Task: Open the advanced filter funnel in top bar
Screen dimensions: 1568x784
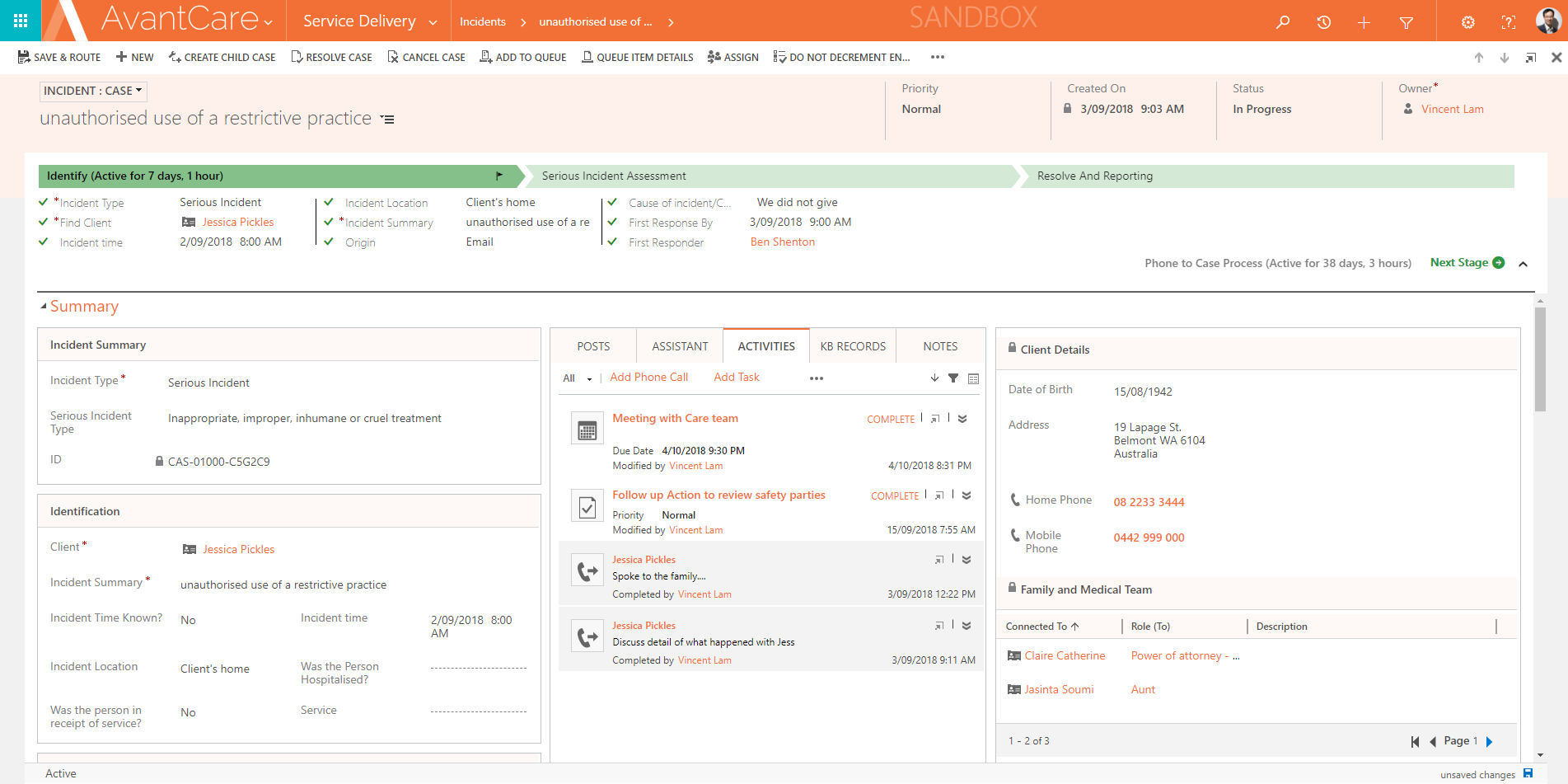Action: coord(1407,22)
